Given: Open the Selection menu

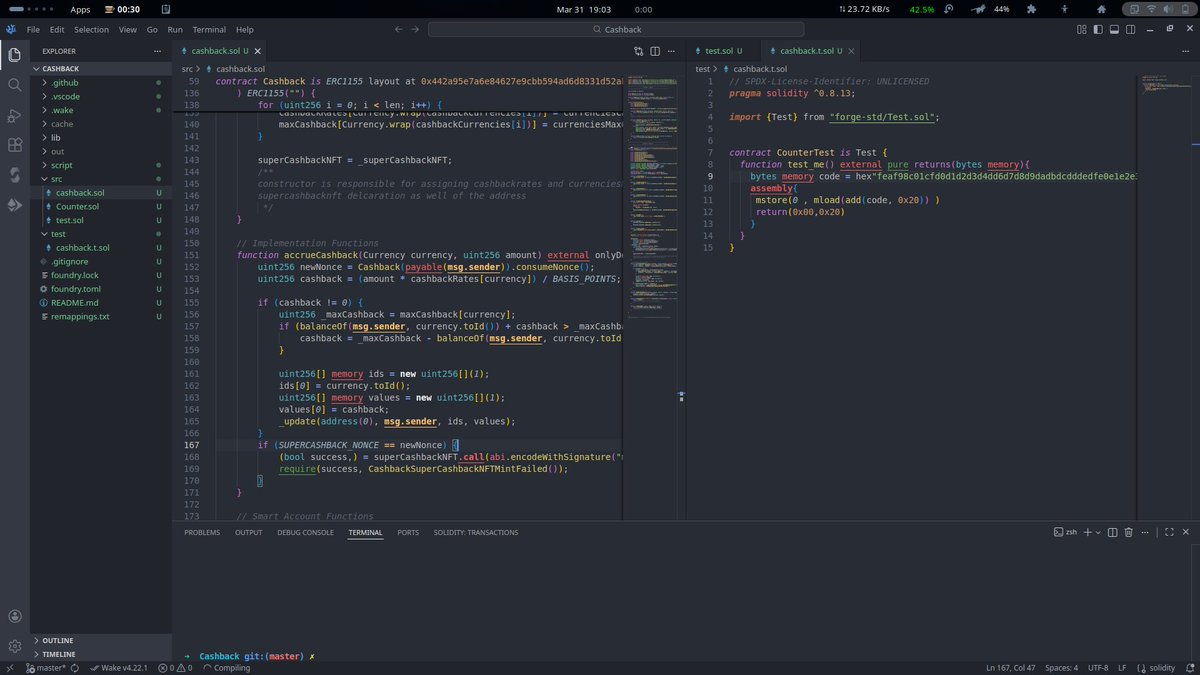Looking at the screenshot, I should (x=91, y=30).
